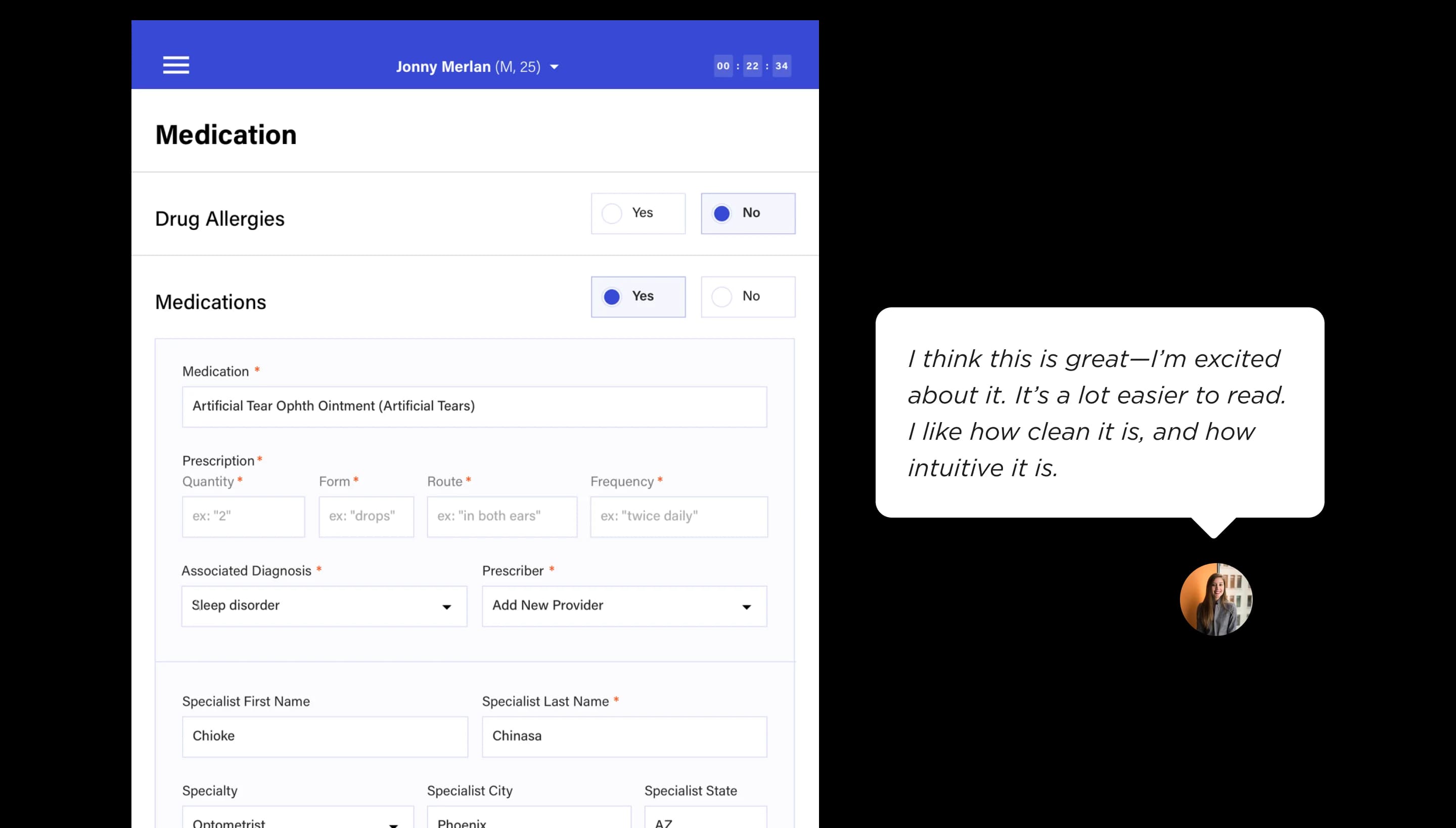Viewport: 1456px width, 828px height.
Task: Click the session timer display
Action: click(752, 66)
